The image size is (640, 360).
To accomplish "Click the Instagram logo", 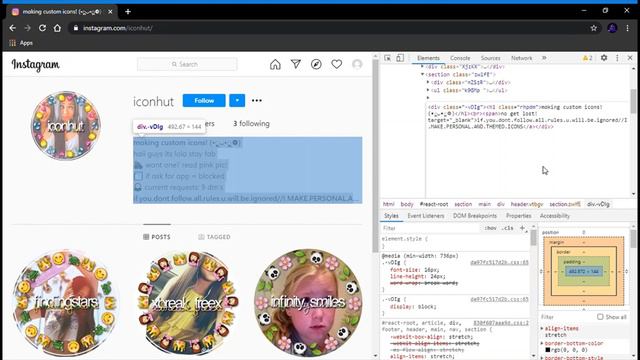I will click(36, 64).
